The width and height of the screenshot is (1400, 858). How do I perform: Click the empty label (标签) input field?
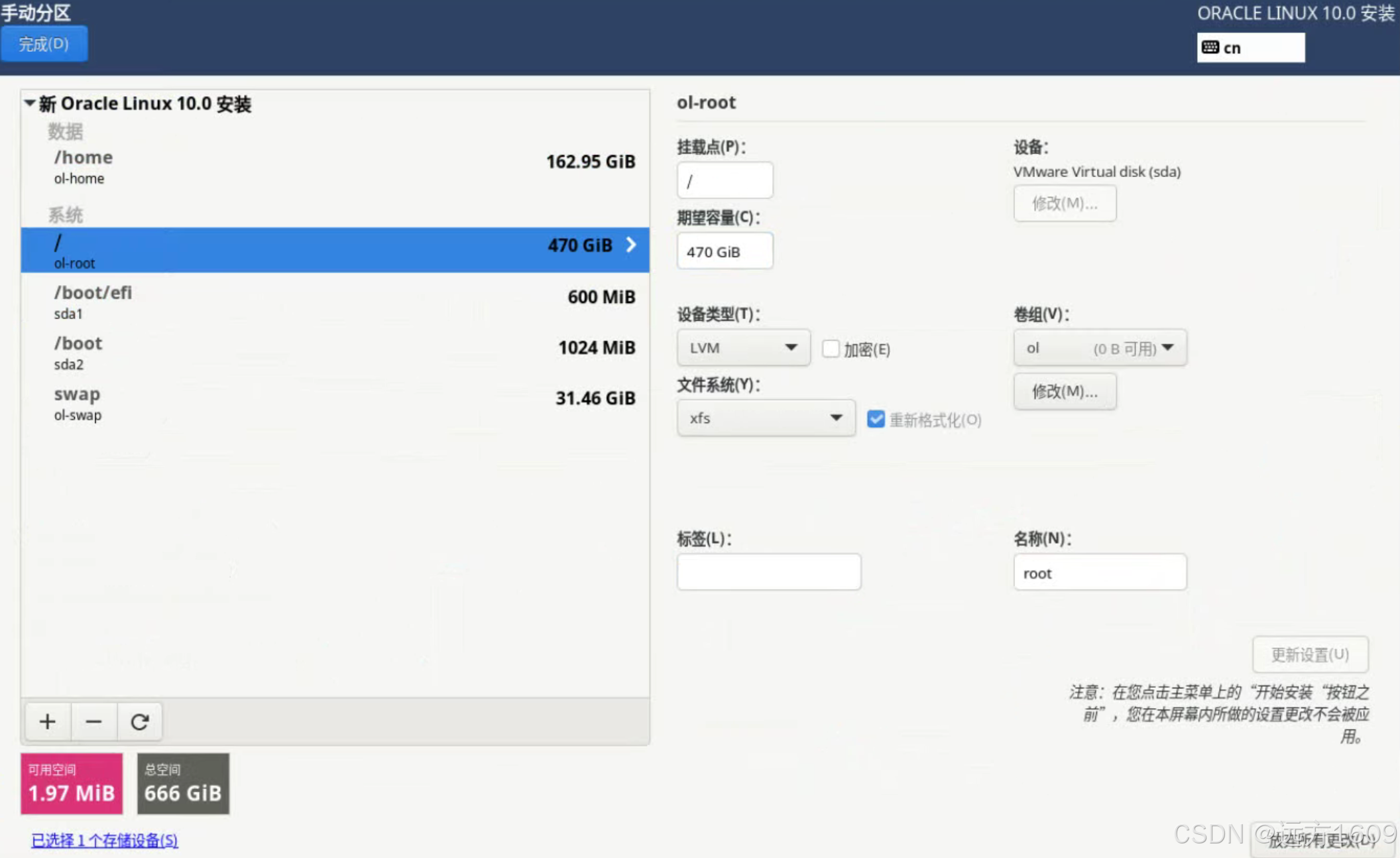coord(768,572)
